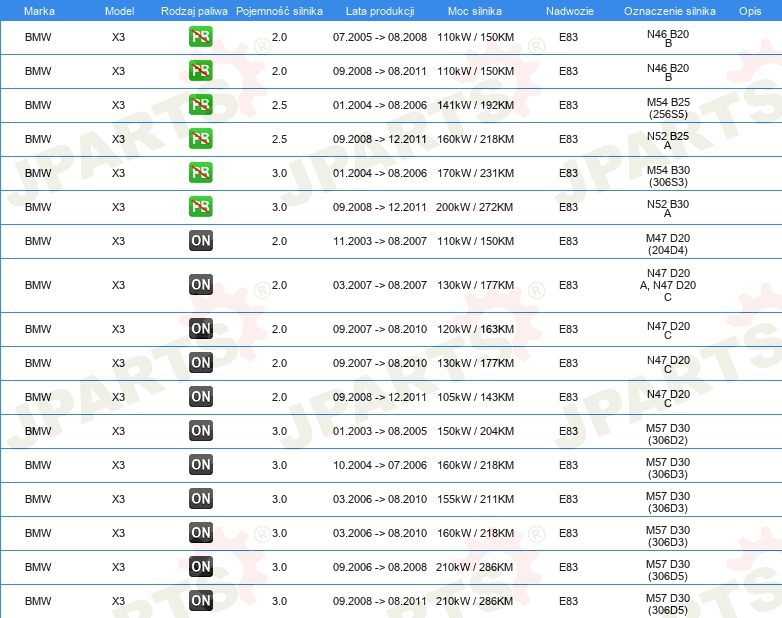
Task: Click ON fuel icon in 150kW / 204KM row
Action: [x=200, y=430]
